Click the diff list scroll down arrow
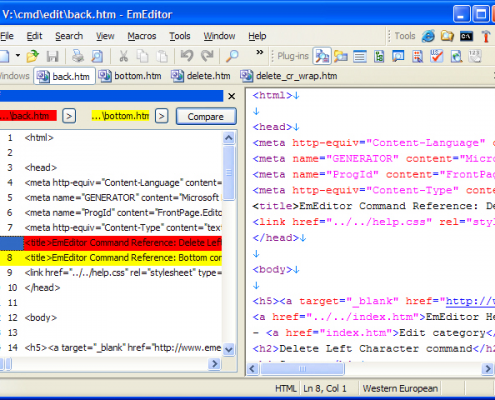The image size is (495, 400). [x=229, y=349]
